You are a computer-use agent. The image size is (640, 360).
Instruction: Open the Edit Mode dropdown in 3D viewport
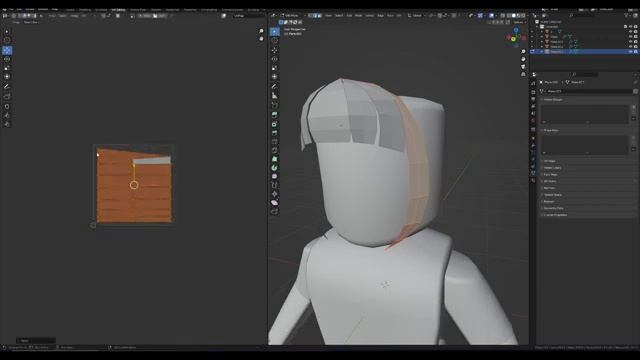click(292, 16)
